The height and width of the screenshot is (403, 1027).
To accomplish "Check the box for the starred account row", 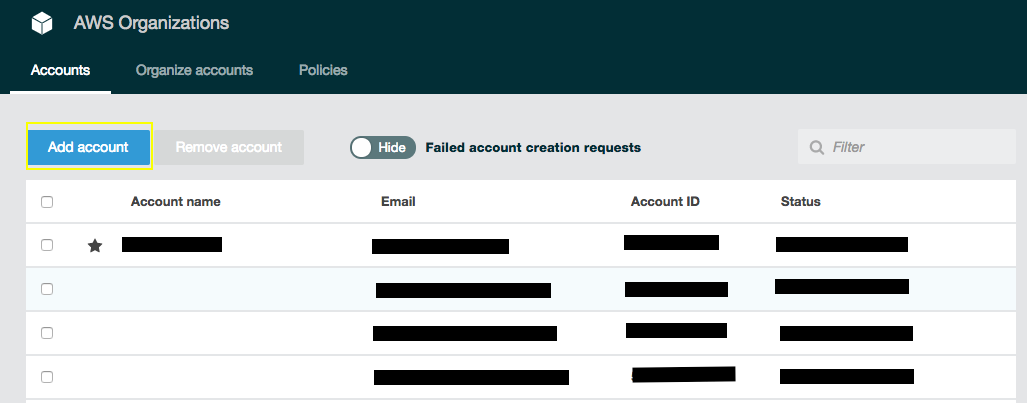I will 47,245.
